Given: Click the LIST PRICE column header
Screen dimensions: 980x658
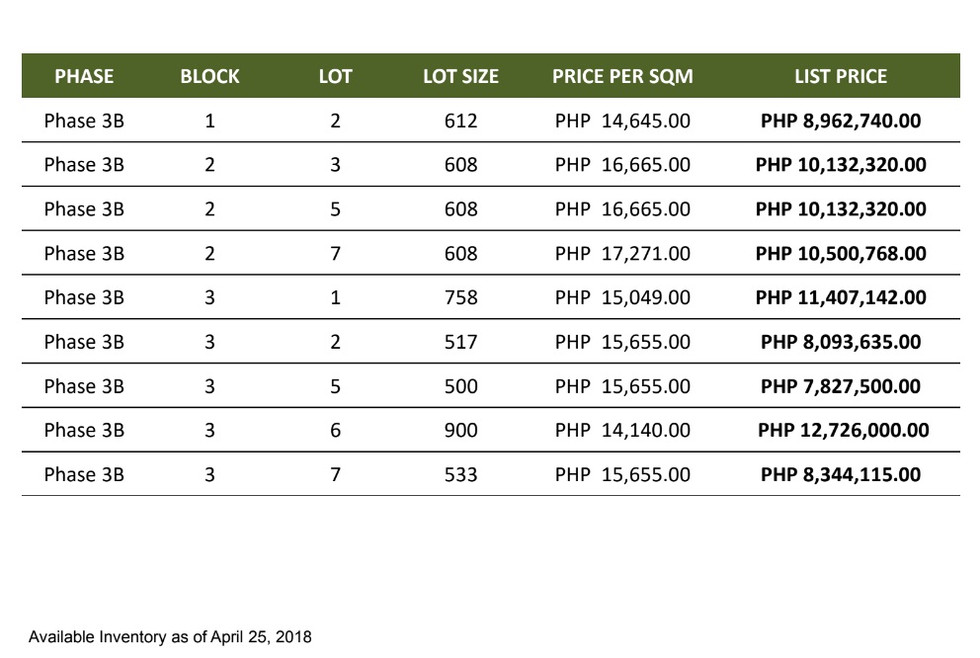Looking at the screenshot, I should click(x=841, y=76).
